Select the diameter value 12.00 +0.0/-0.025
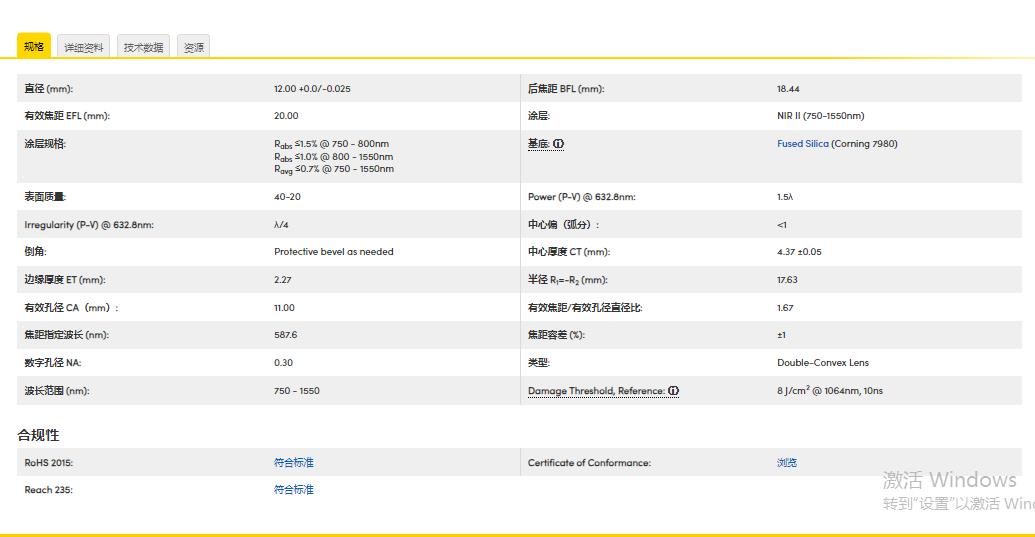The height and width of the screenshot is (537, 1035). click(x=312, y=88)
